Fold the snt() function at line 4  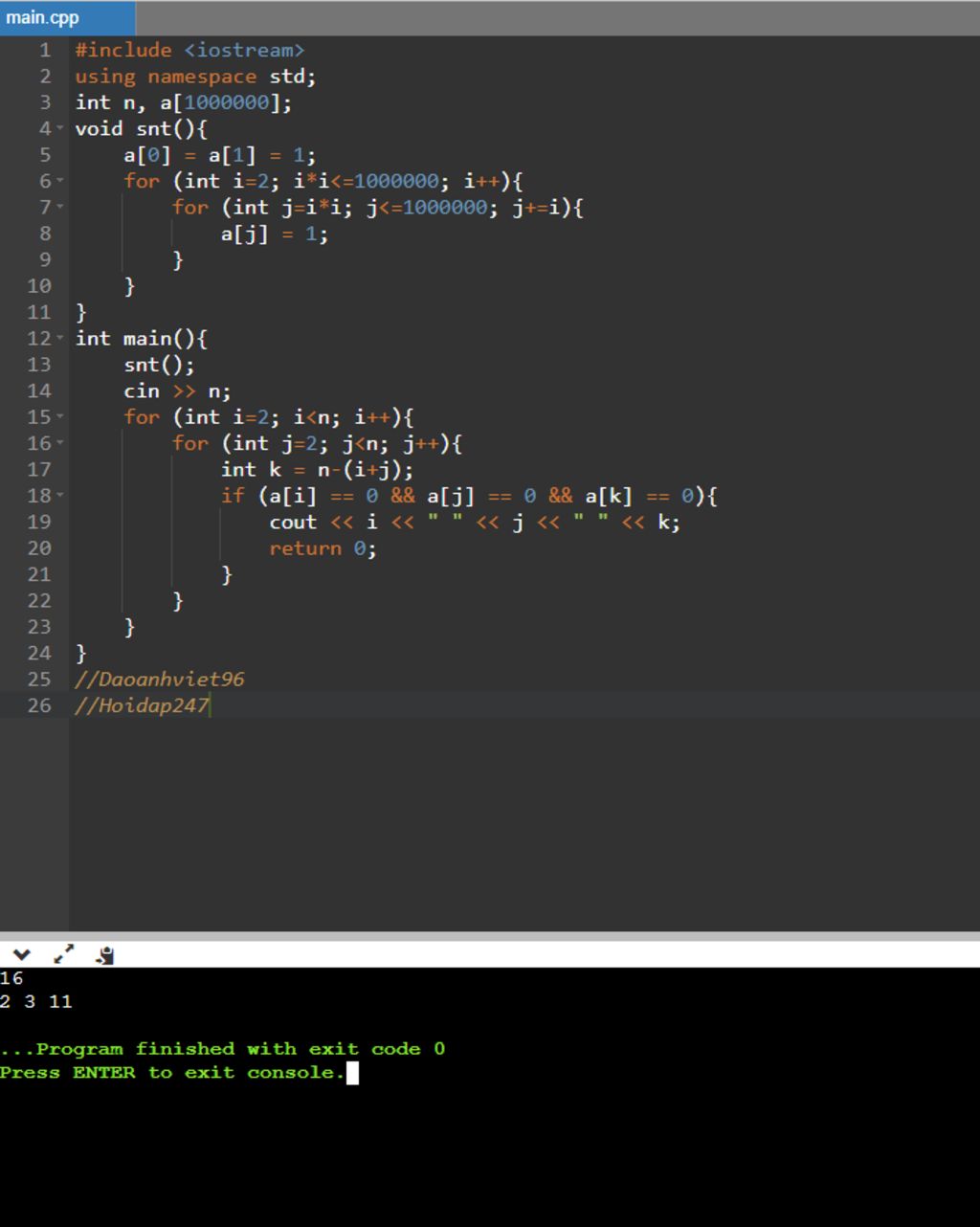60,128
